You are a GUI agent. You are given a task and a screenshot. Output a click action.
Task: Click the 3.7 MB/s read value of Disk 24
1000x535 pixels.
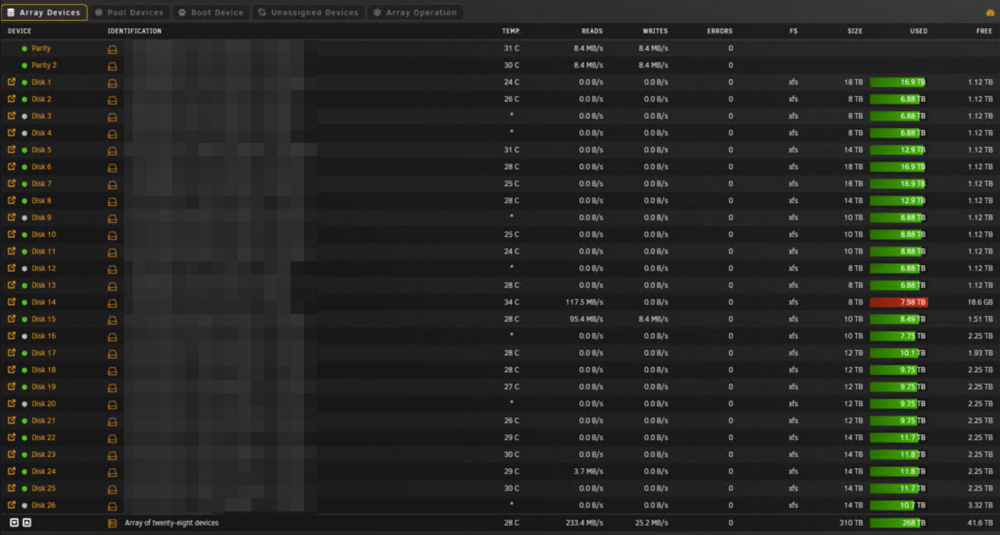tap(588, 471)
